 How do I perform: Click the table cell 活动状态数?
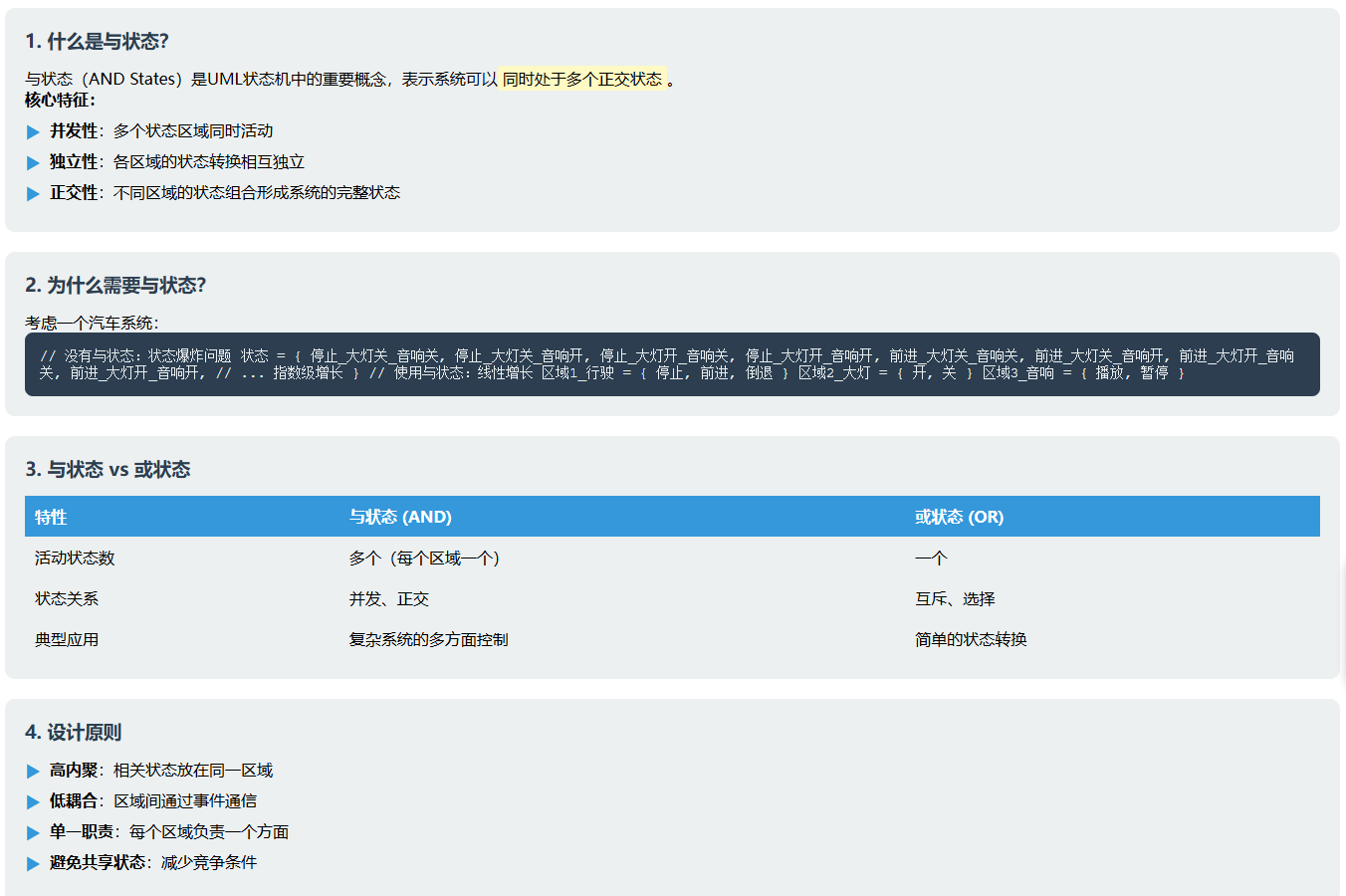click(72, 558)
